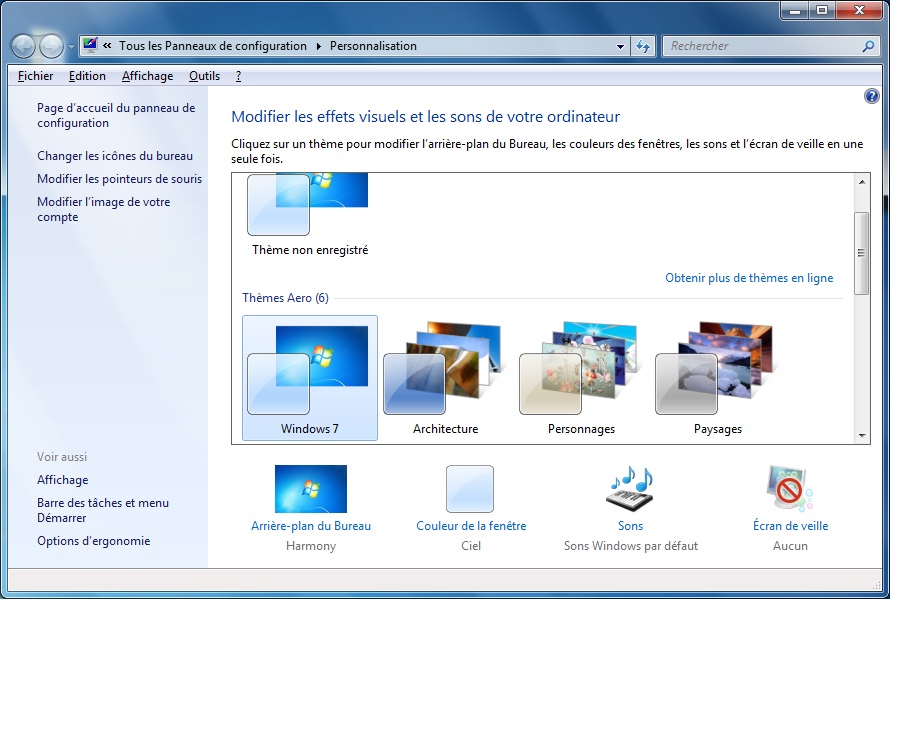Screen dimensions: 898x730
Task: Click the Personnalisation breadcrumb
Action: coord(373,46)
